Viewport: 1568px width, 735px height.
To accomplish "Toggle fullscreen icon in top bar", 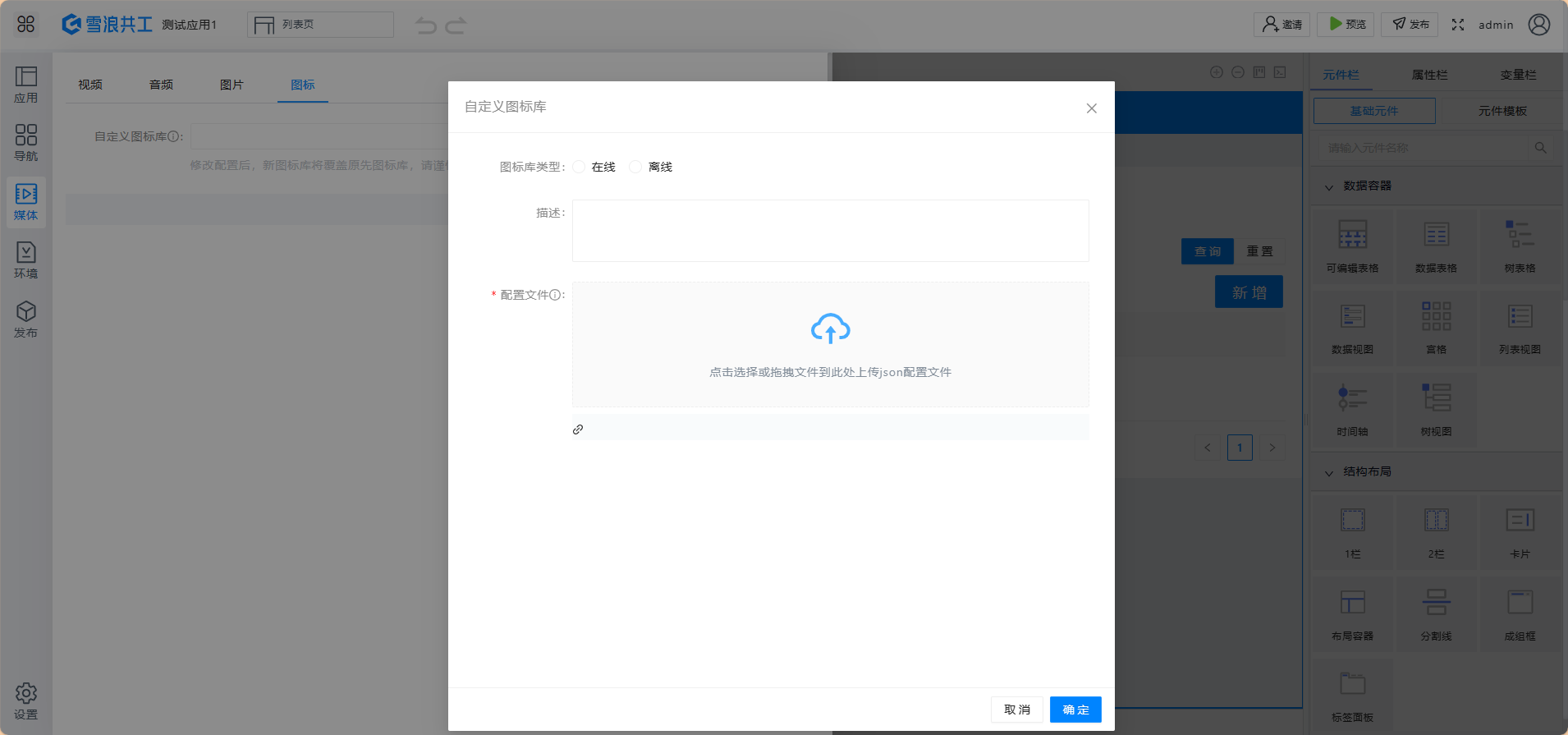I will click(1458, 25).
